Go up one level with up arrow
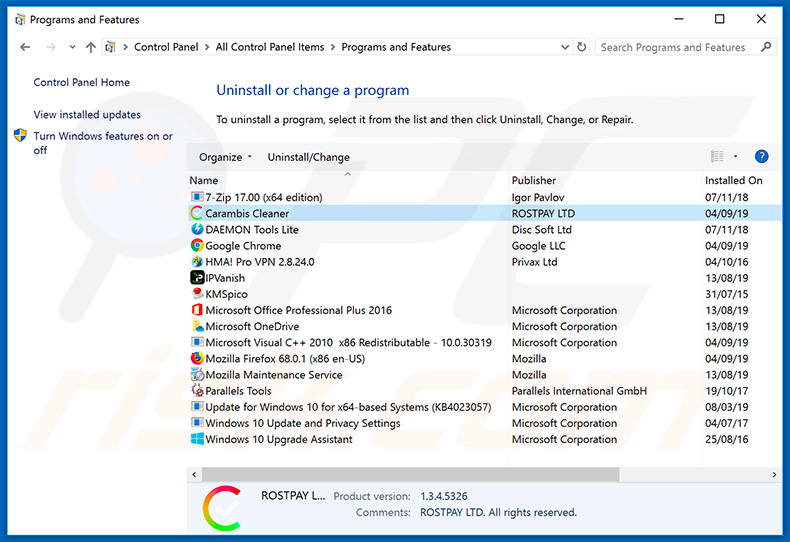The image size is (790, 542). [91, 47]
